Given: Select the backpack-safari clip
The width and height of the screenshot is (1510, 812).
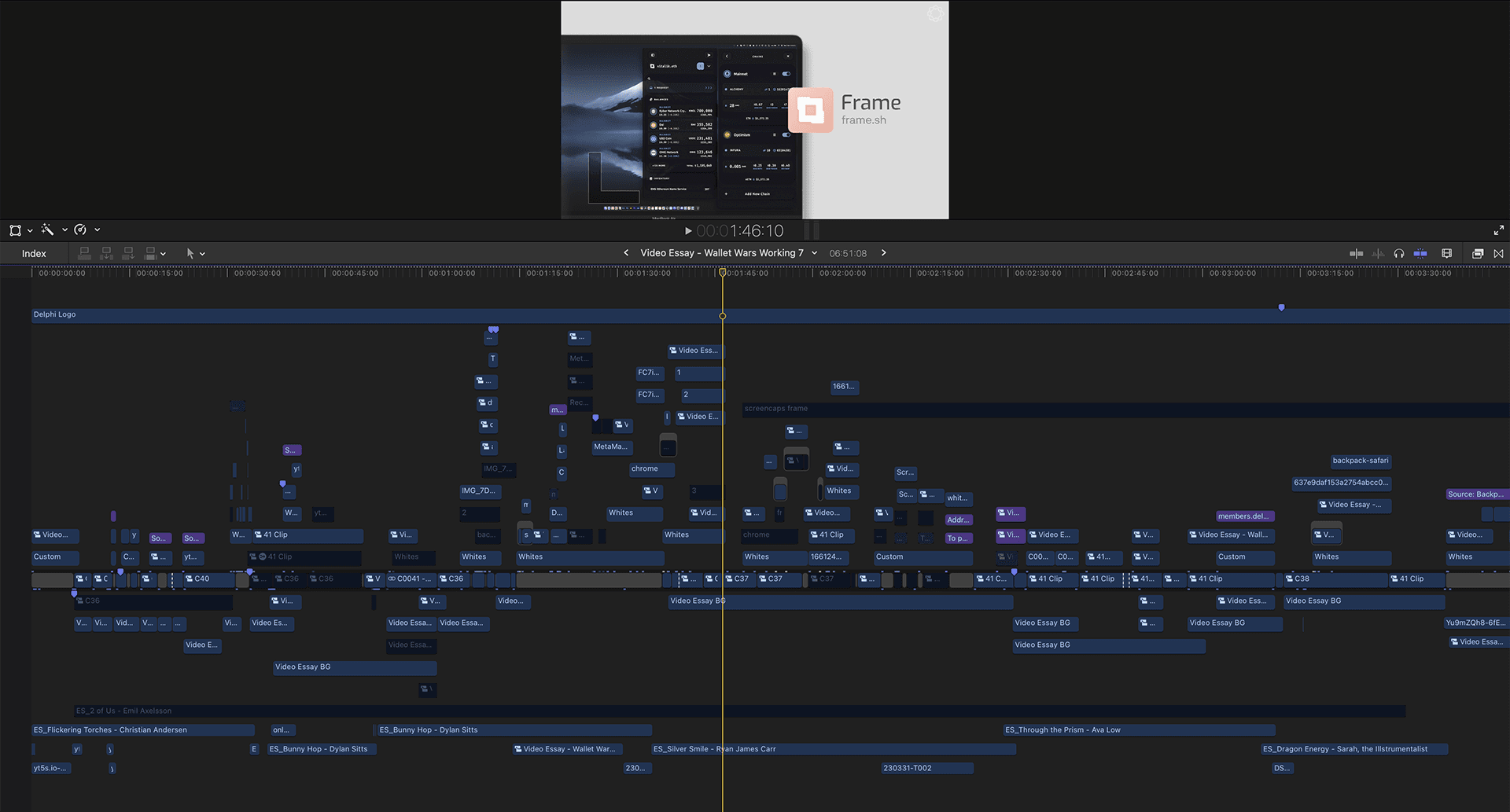Looking at the screenshot, I should [1361, 461].
